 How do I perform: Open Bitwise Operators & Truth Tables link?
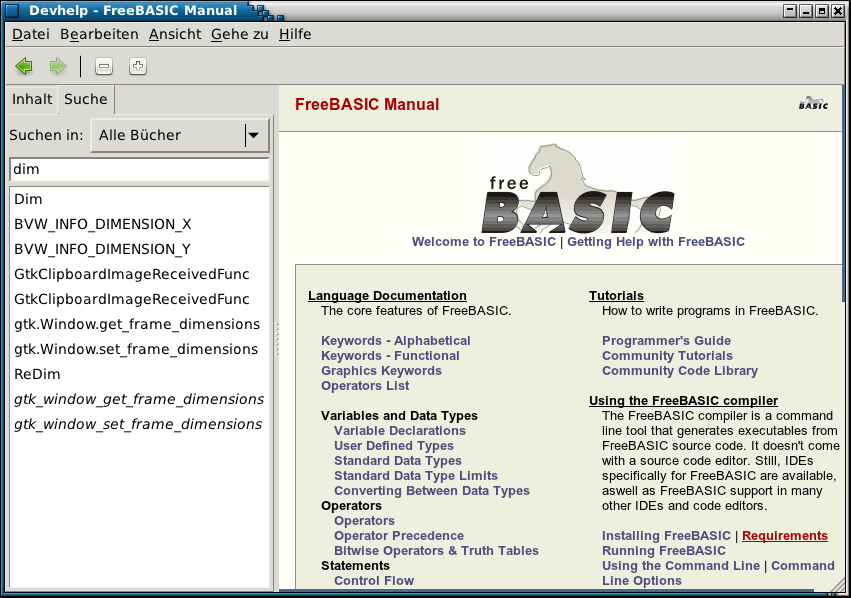click(x=436, y=551)
